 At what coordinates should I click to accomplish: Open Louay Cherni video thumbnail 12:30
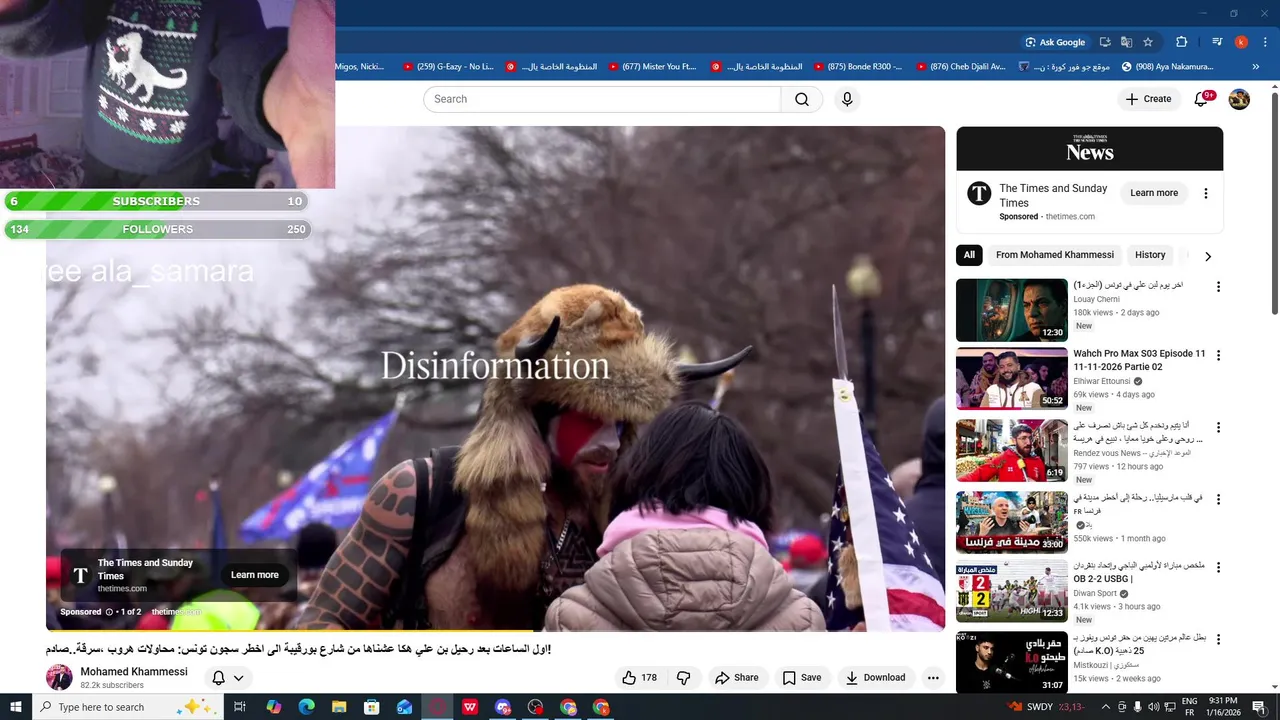click(x=1012, y=310)
